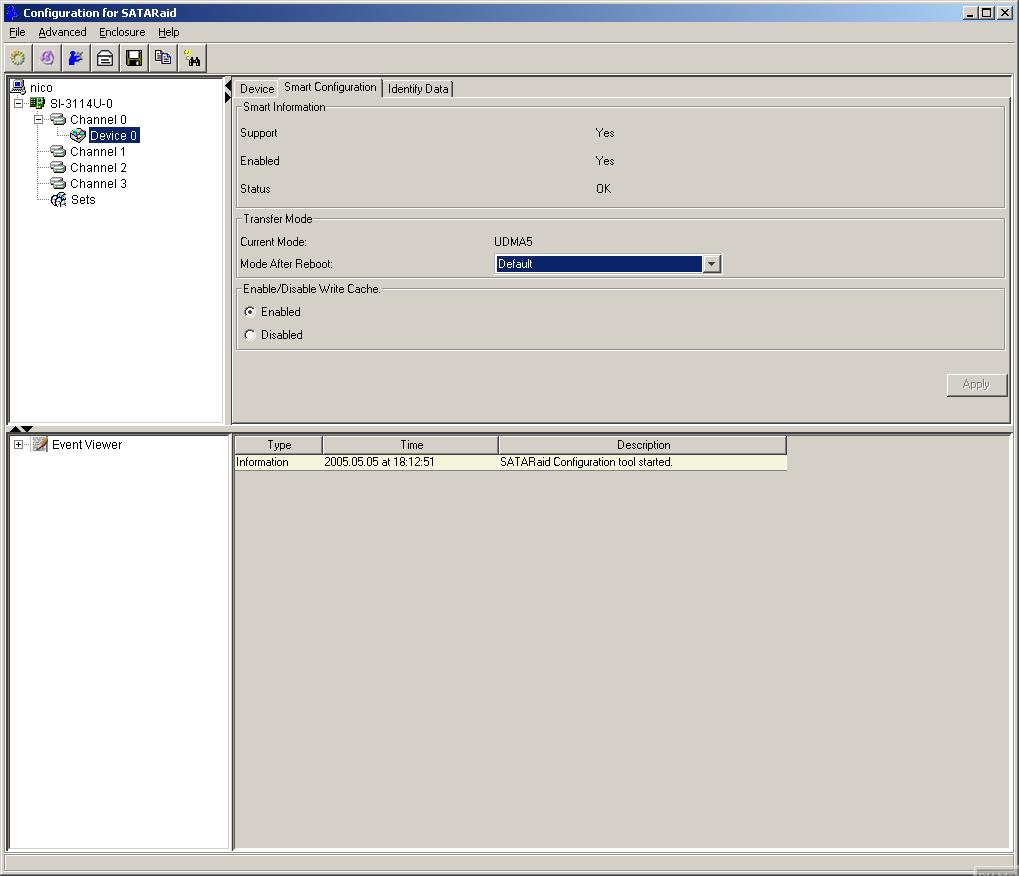
Task: Collapse the SI-3114U-0 tree node
Action: (x=18, y=103)
